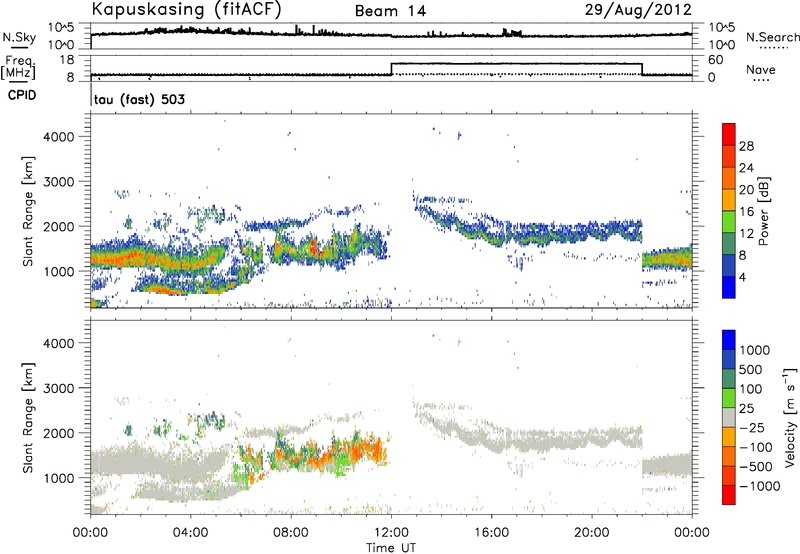Select the "Freq. [MHz]" axis label
Image resolution: width=800 pixels, height=554 pixels.
pos(18,67)
